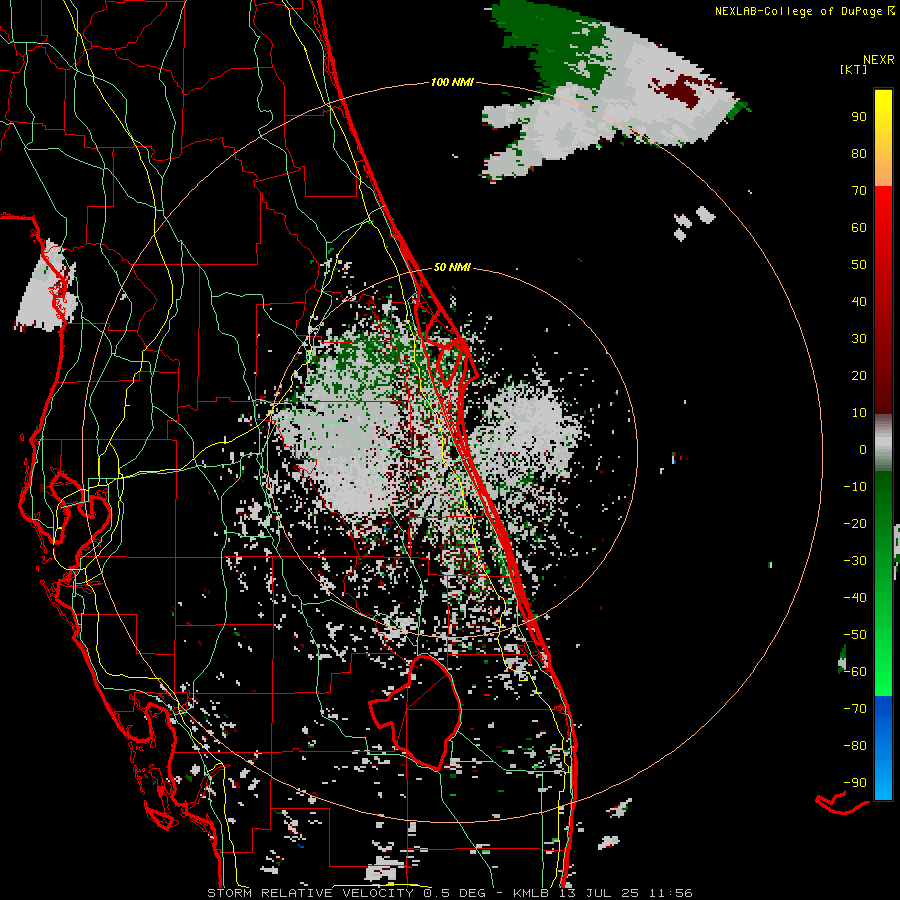Click the positive 50 value on velocity scale
The height and width of the screenshot is (900, 900).
click(x=859, y=265)
